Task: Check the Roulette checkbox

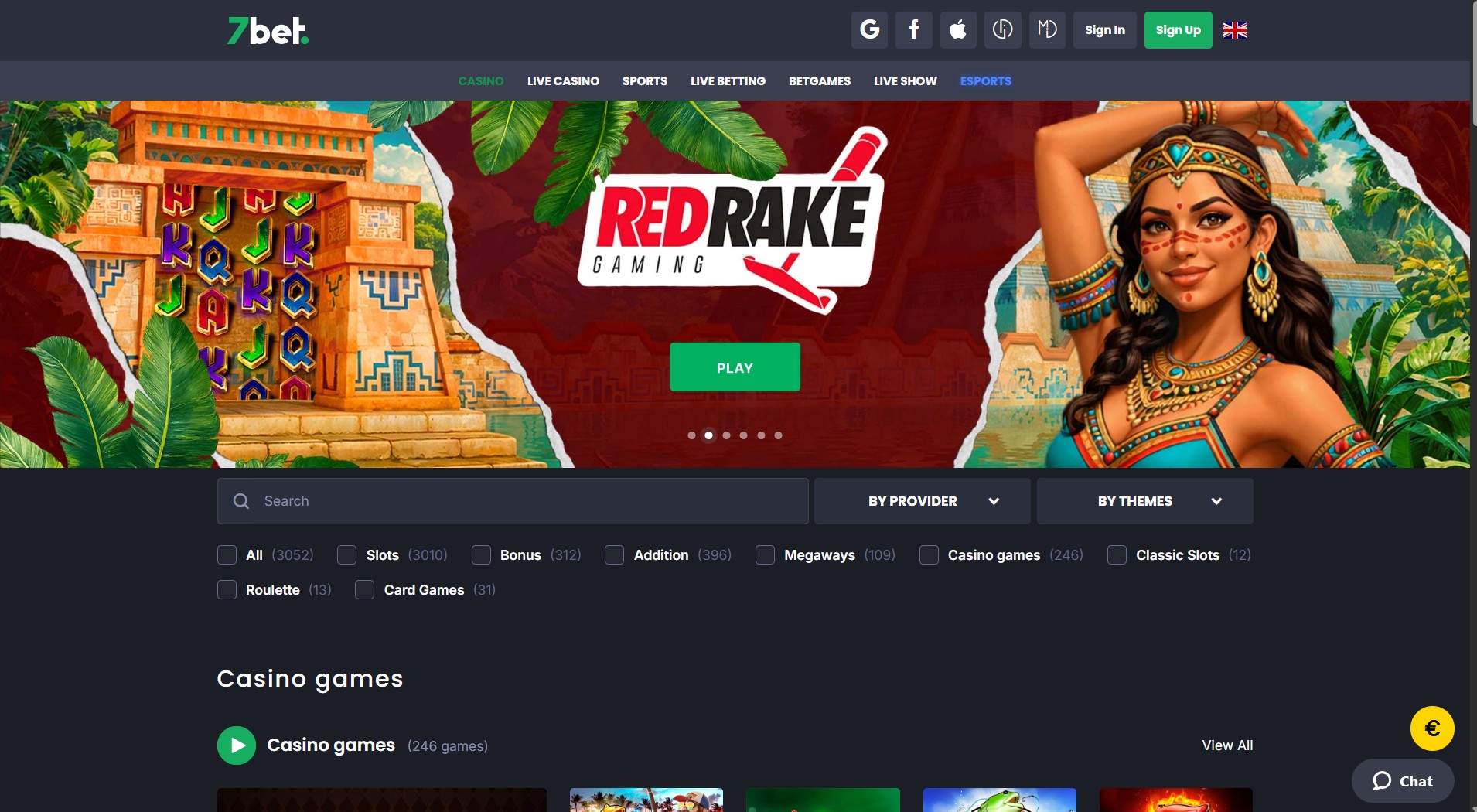Action: tap(227, 589)
